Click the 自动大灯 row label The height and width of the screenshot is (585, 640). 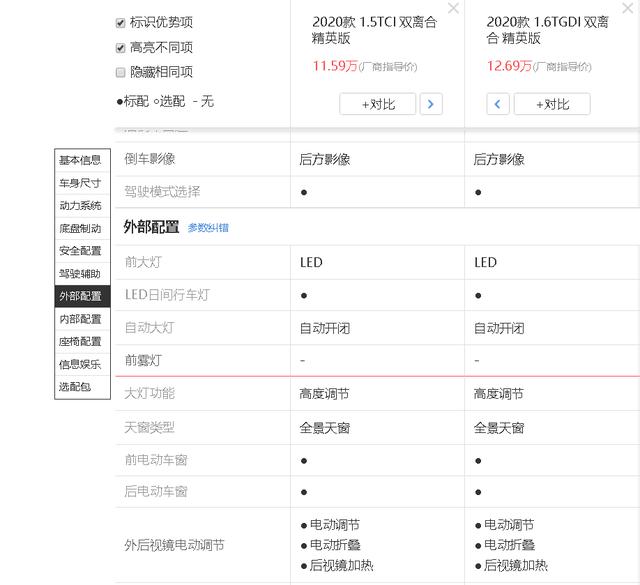click(x=150, y=328)
